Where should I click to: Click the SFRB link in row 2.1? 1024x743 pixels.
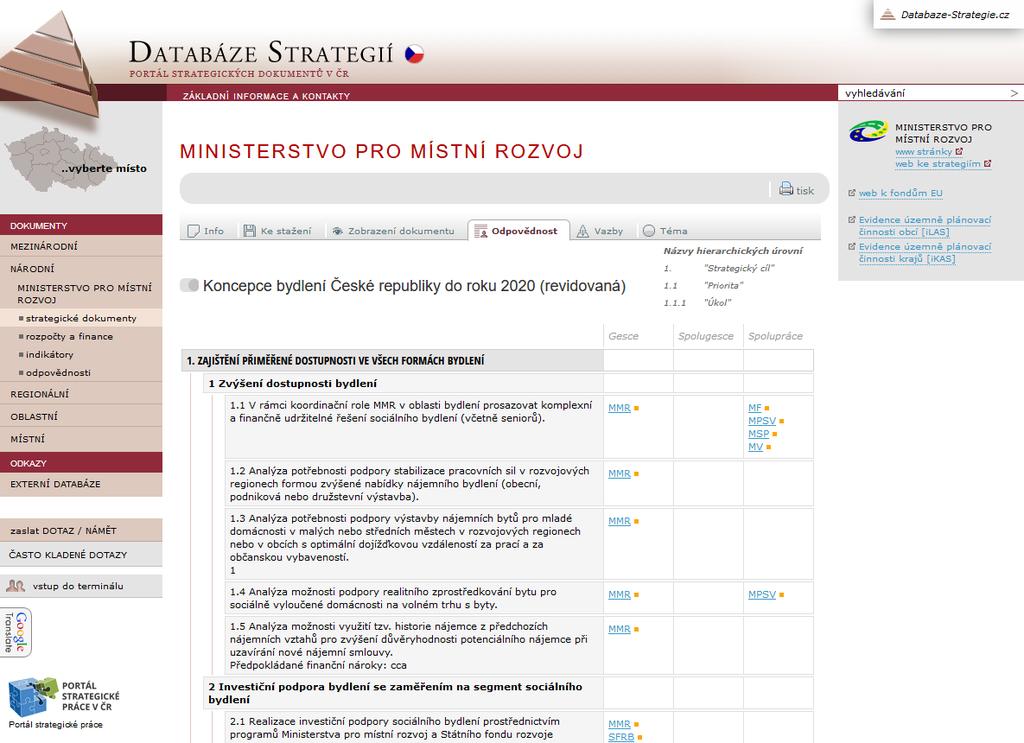coord(621,737)
